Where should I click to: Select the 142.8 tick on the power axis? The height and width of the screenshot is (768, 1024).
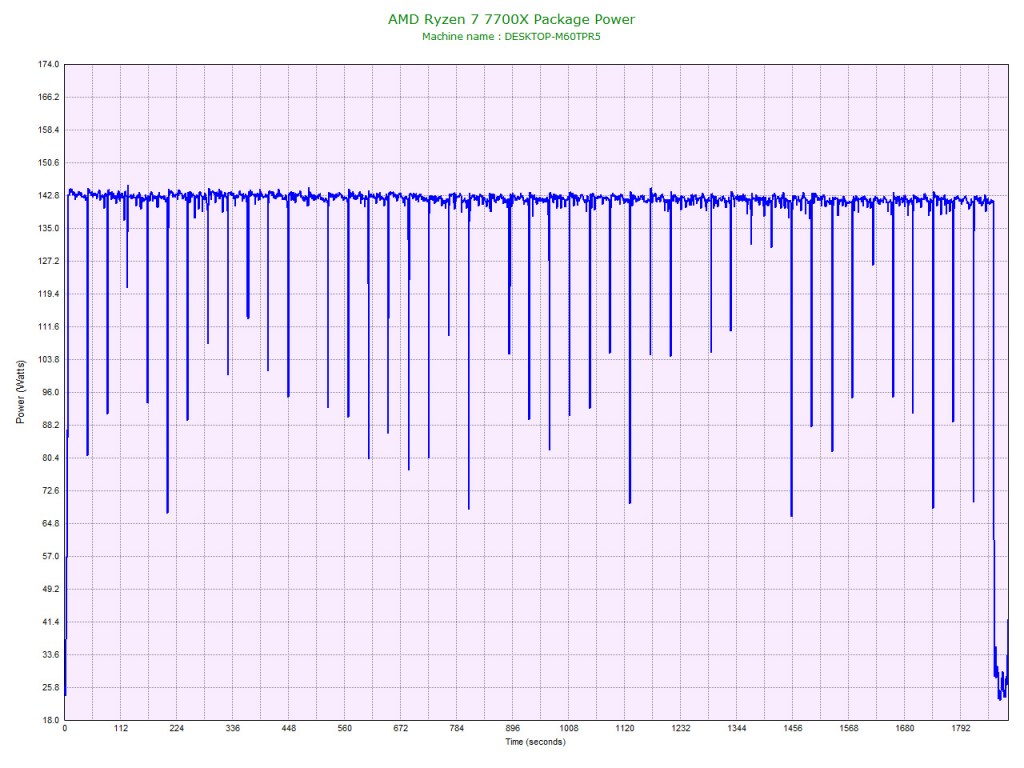click(x=48, y=195)
